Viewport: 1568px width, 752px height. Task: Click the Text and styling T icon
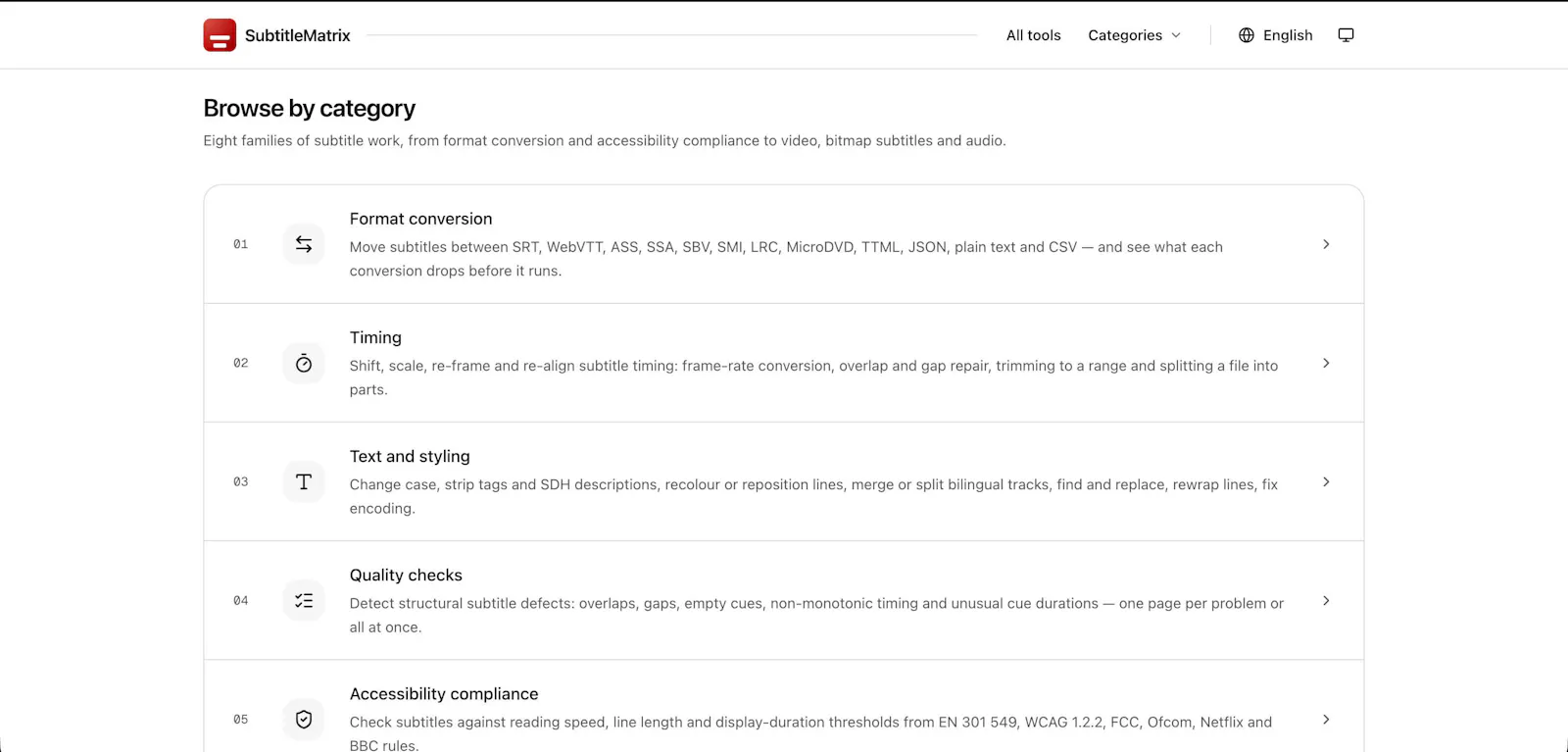point(304,481)
